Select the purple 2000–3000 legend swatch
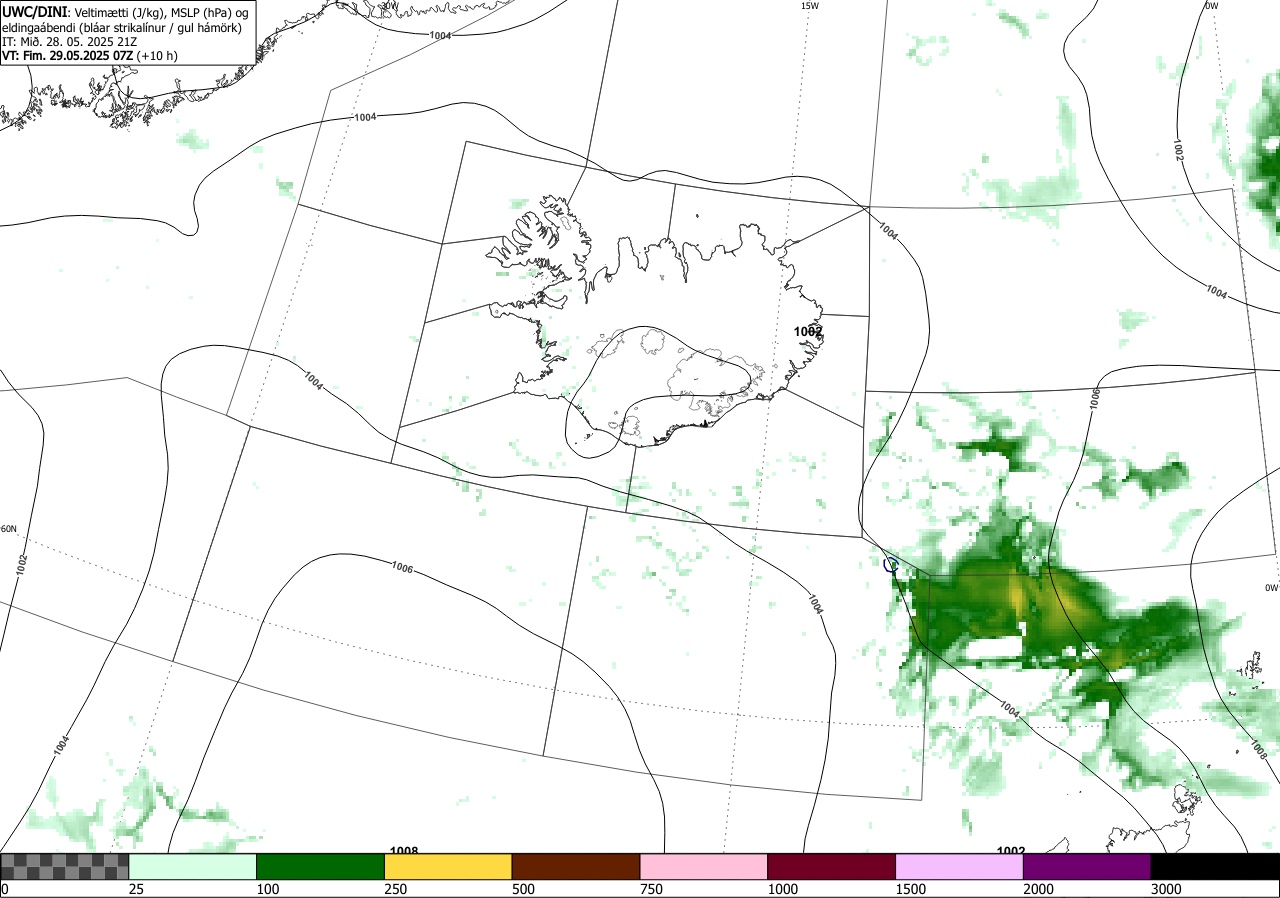The height and width of the screenshot is (898, 1280). coord(1087,866)
